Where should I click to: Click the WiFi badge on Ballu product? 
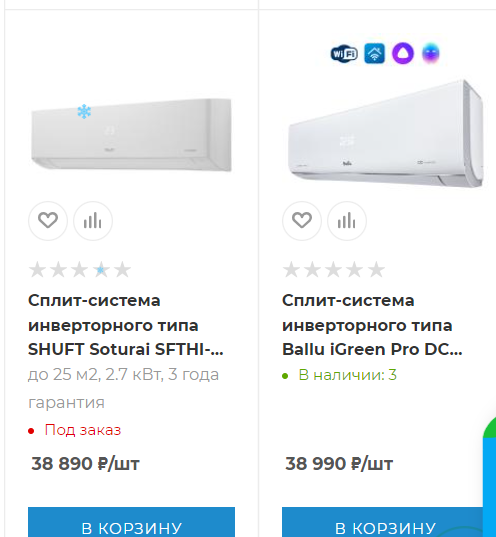pyautogui.click(x=344, y=54)
